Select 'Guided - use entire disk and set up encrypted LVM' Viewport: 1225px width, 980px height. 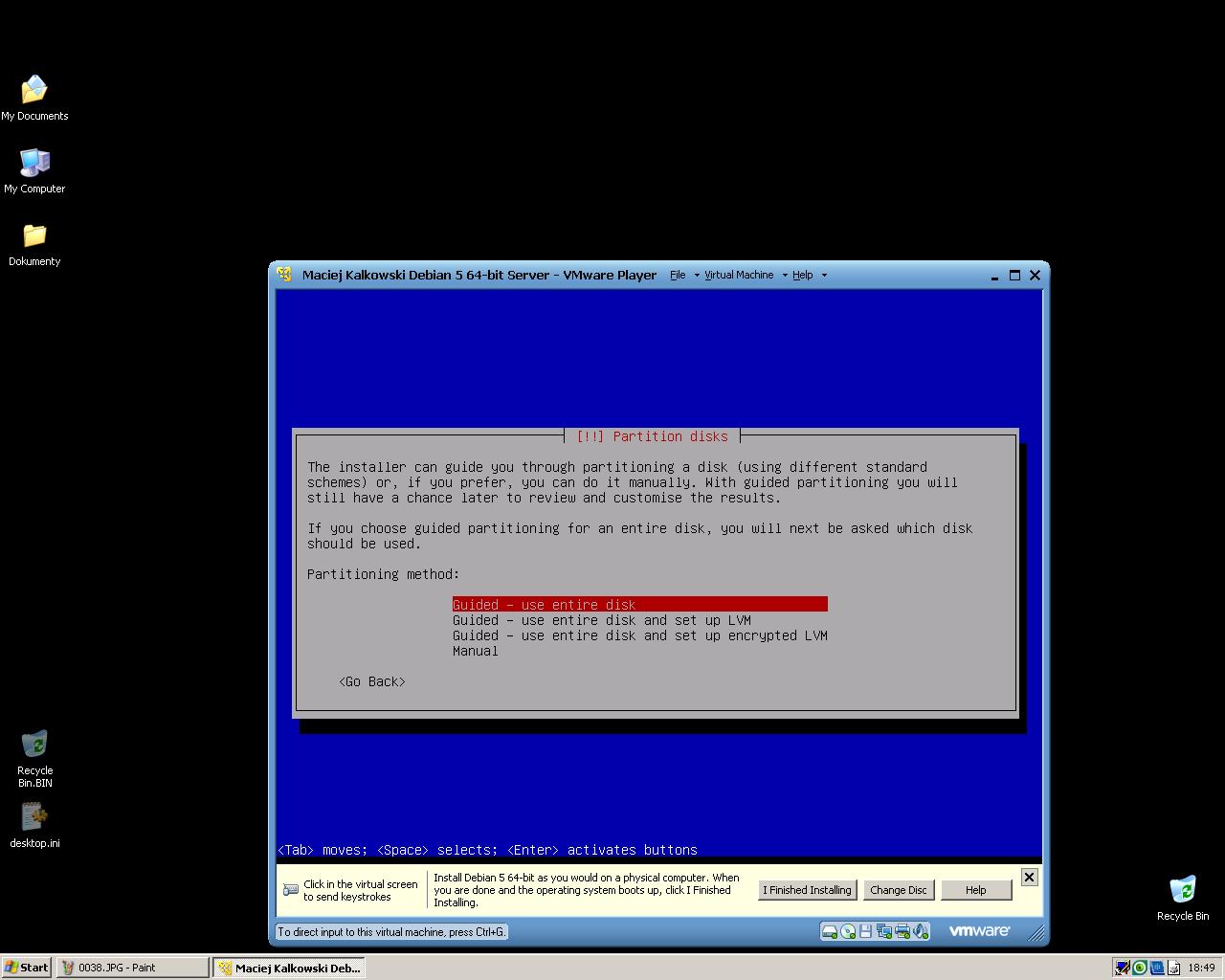[639, 635]
